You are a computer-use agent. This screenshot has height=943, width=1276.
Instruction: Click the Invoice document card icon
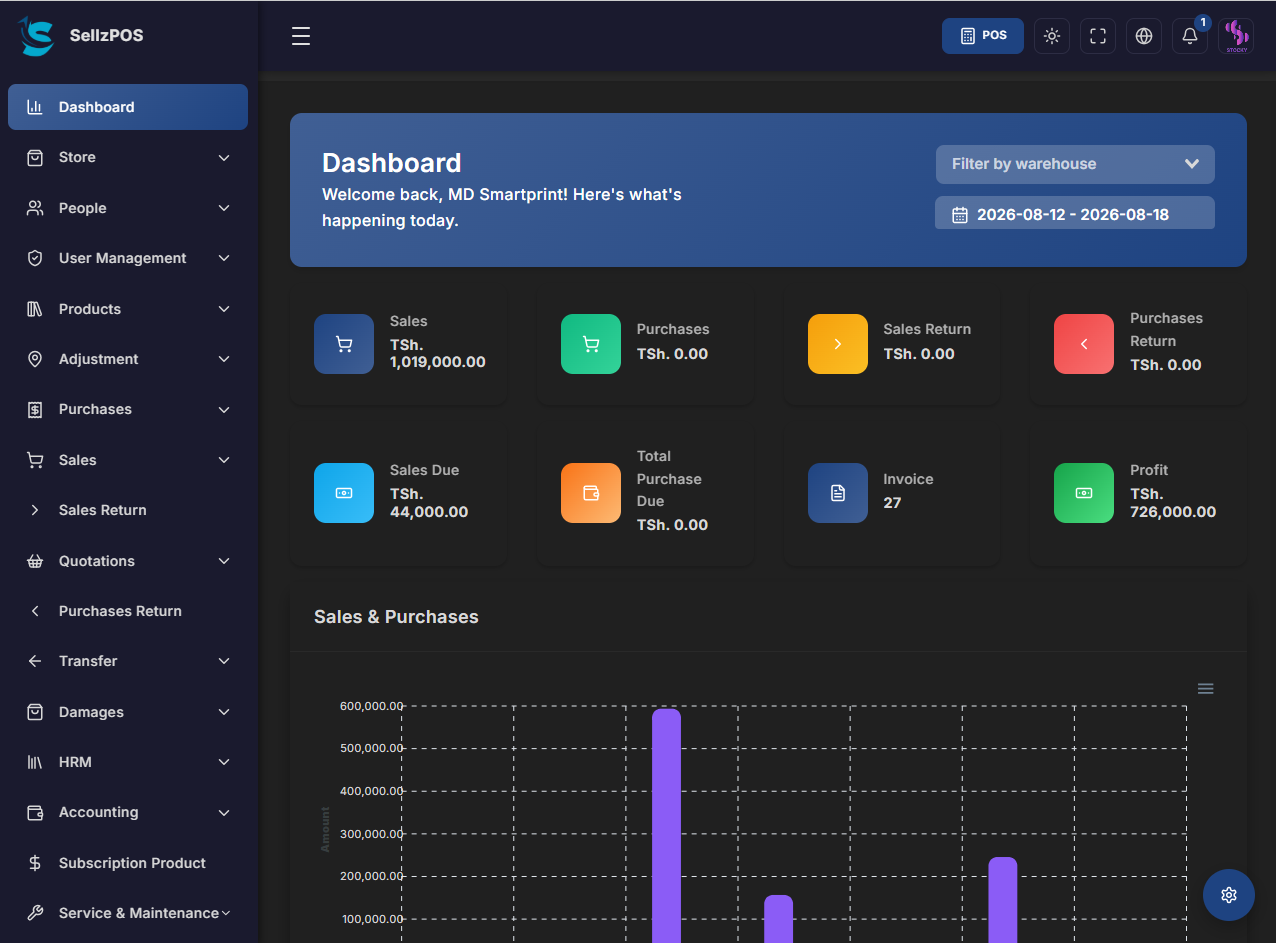click(x=838, y=493)
